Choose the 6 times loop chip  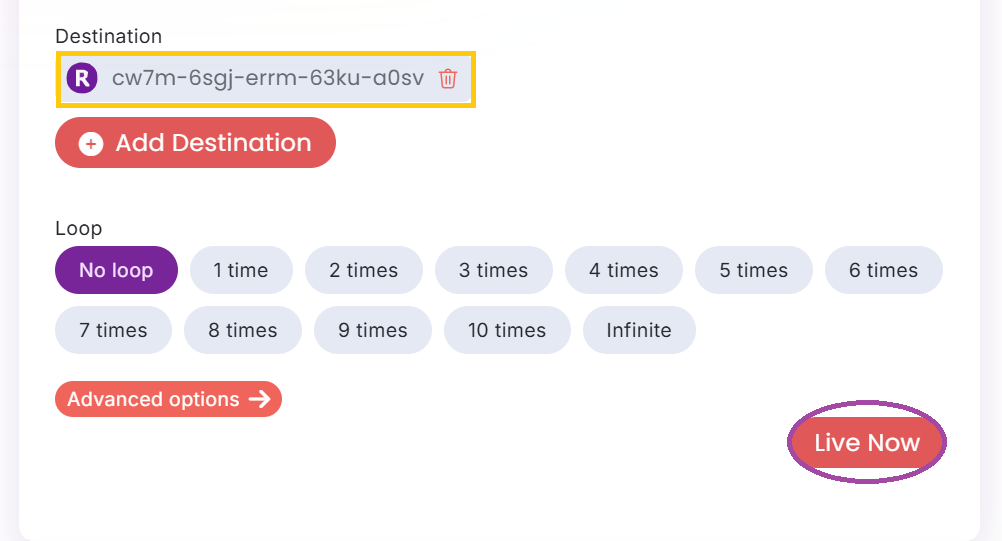tap(884, 270)
